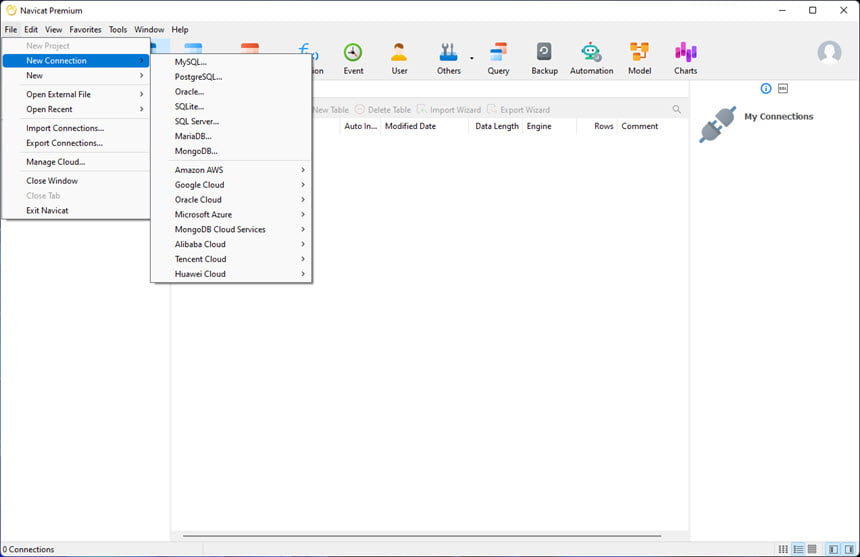Sort by Rows column header
The width and height of the screenshot is (860, 557).
pyautogui.click(x=598, y=126)
